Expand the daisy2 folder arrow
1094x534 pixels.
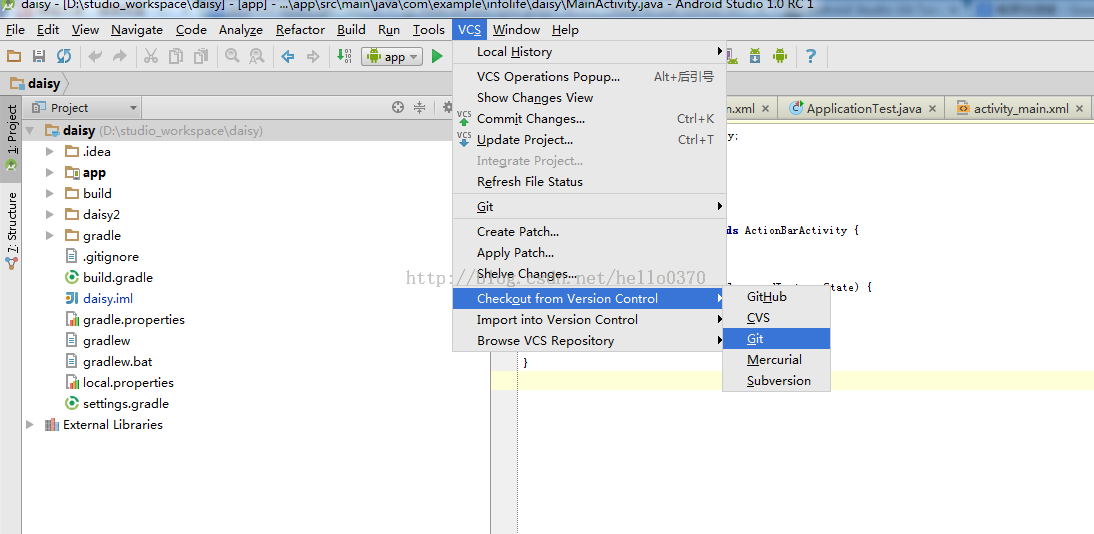50,214
